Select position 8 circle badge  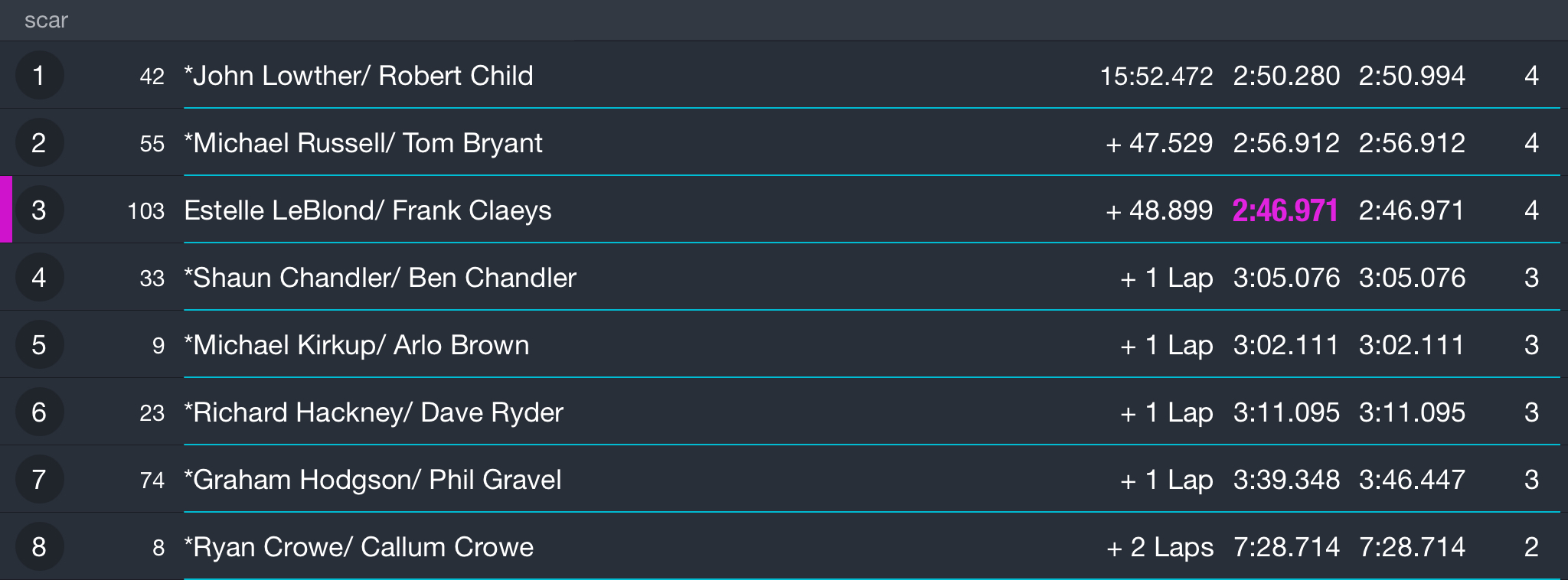pyautogui.click(x=39, y=546)
